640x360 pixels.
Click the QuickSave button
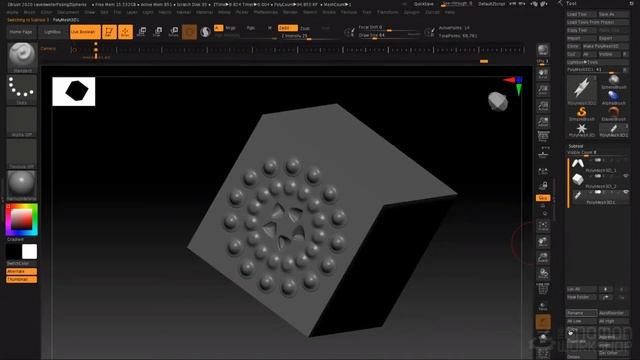[x=423, y=4]
